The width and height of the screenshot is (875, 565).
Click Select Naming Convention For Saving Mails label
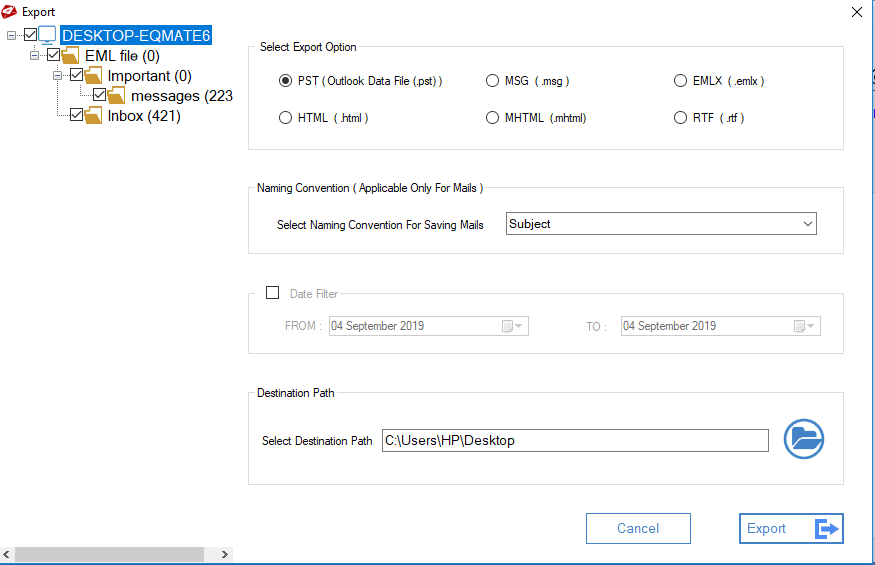coord(380,225)
